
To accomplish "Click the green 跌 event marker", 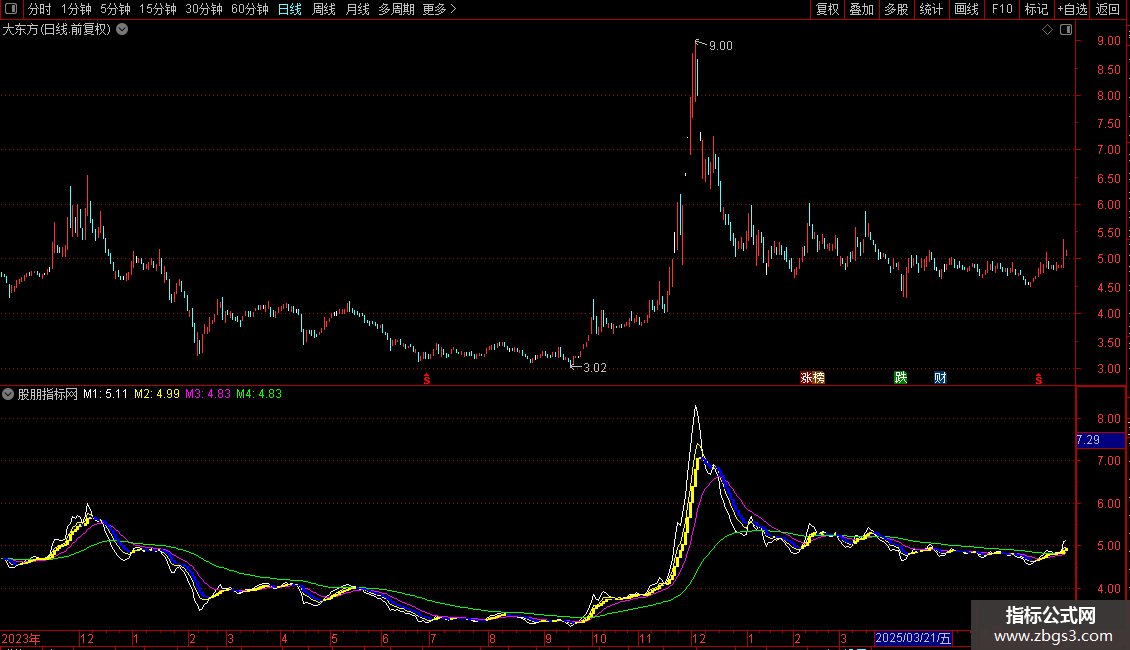I will pos(901,378).
